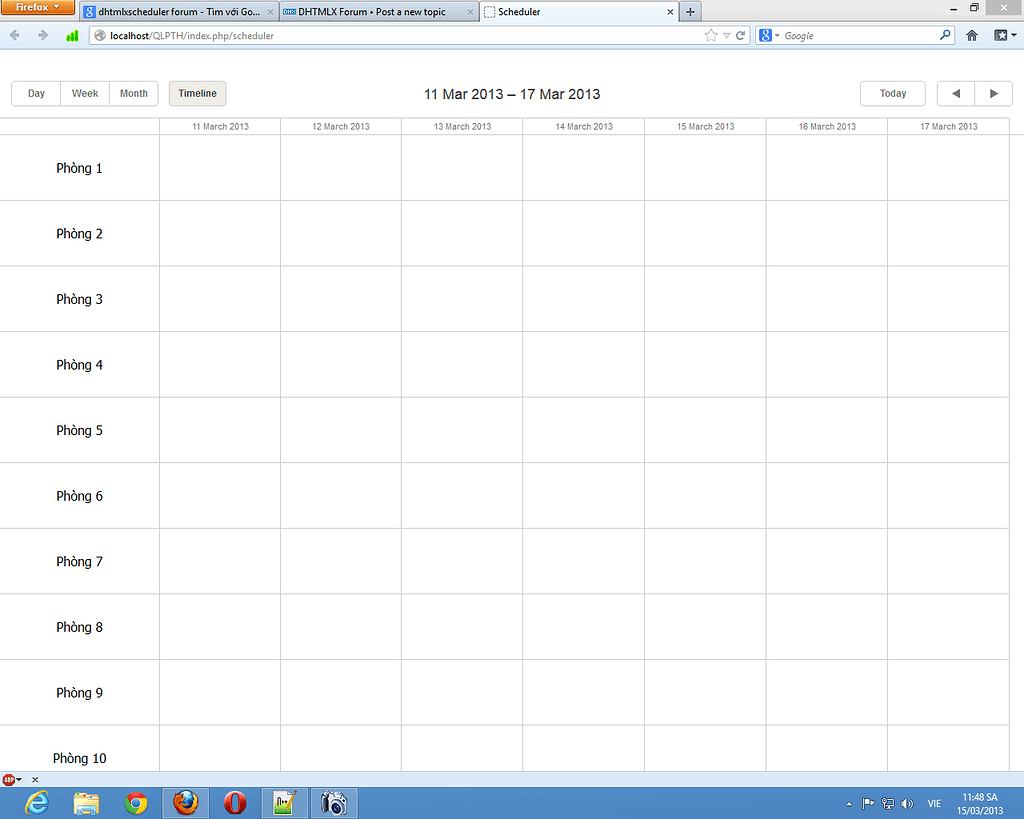The width and height of the screenshot is (1024, 819).
Task: Open the volume control in system tray
Action: tap(906, 803)
